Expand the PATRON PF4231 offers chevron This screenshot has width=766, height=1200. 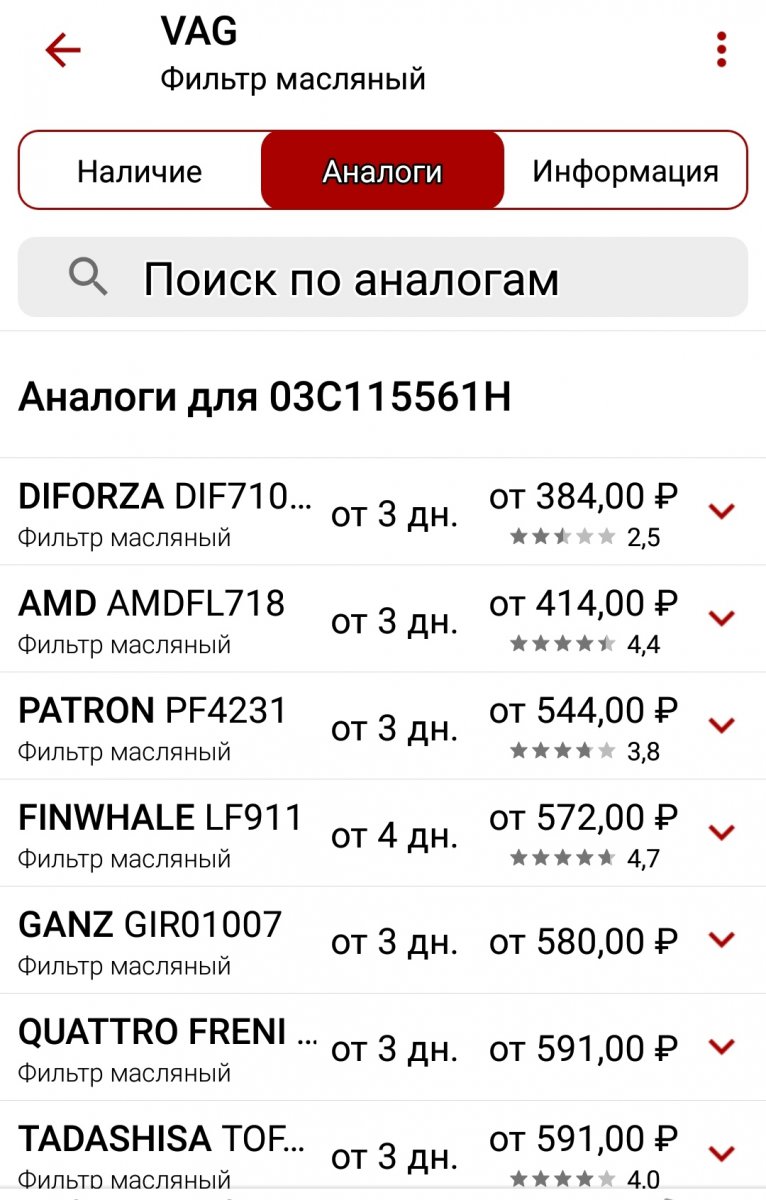(x=721, y=726)
